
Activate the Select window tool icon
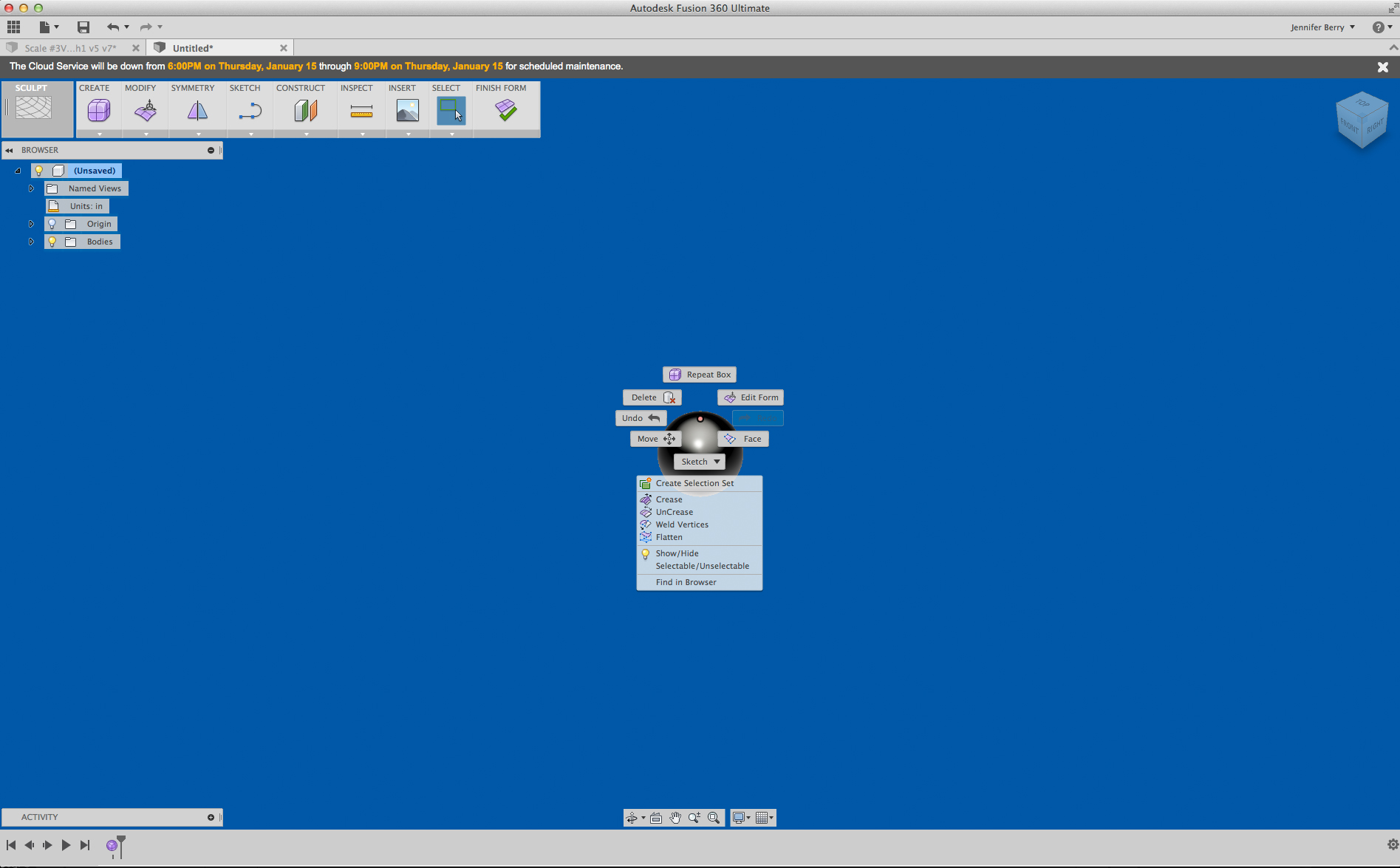click(451, 111)
